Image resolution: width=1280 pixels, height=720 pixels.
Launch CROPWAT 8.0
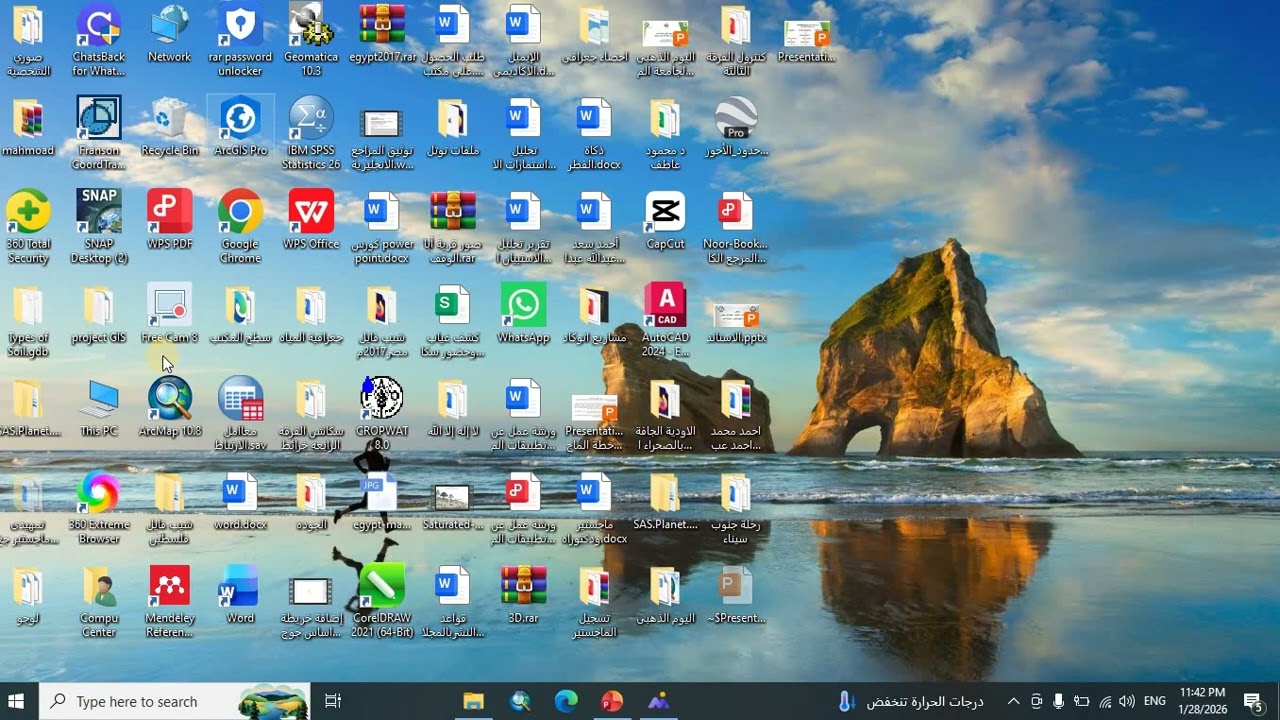coord(382,413)
